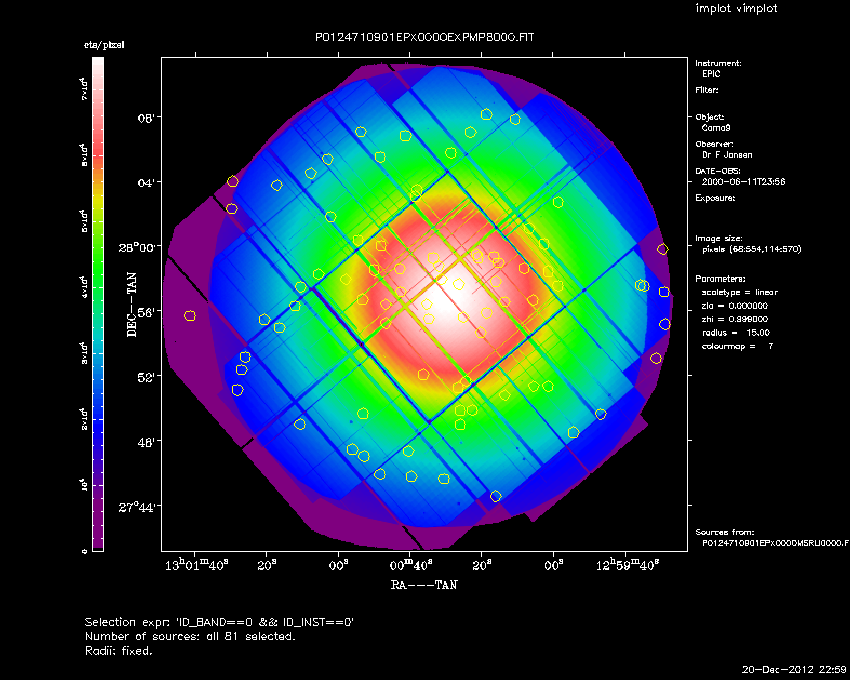Click the DEC--TAN axis label

click(x=132, y=305)
